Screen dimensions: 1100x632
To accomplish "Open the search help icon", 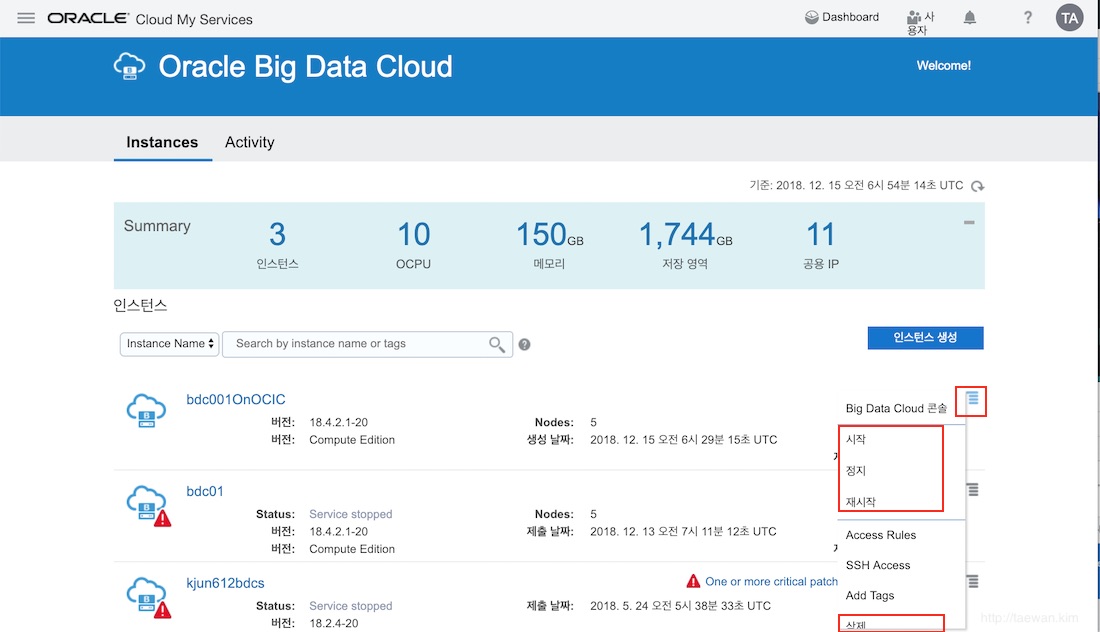I will point(524,344).
